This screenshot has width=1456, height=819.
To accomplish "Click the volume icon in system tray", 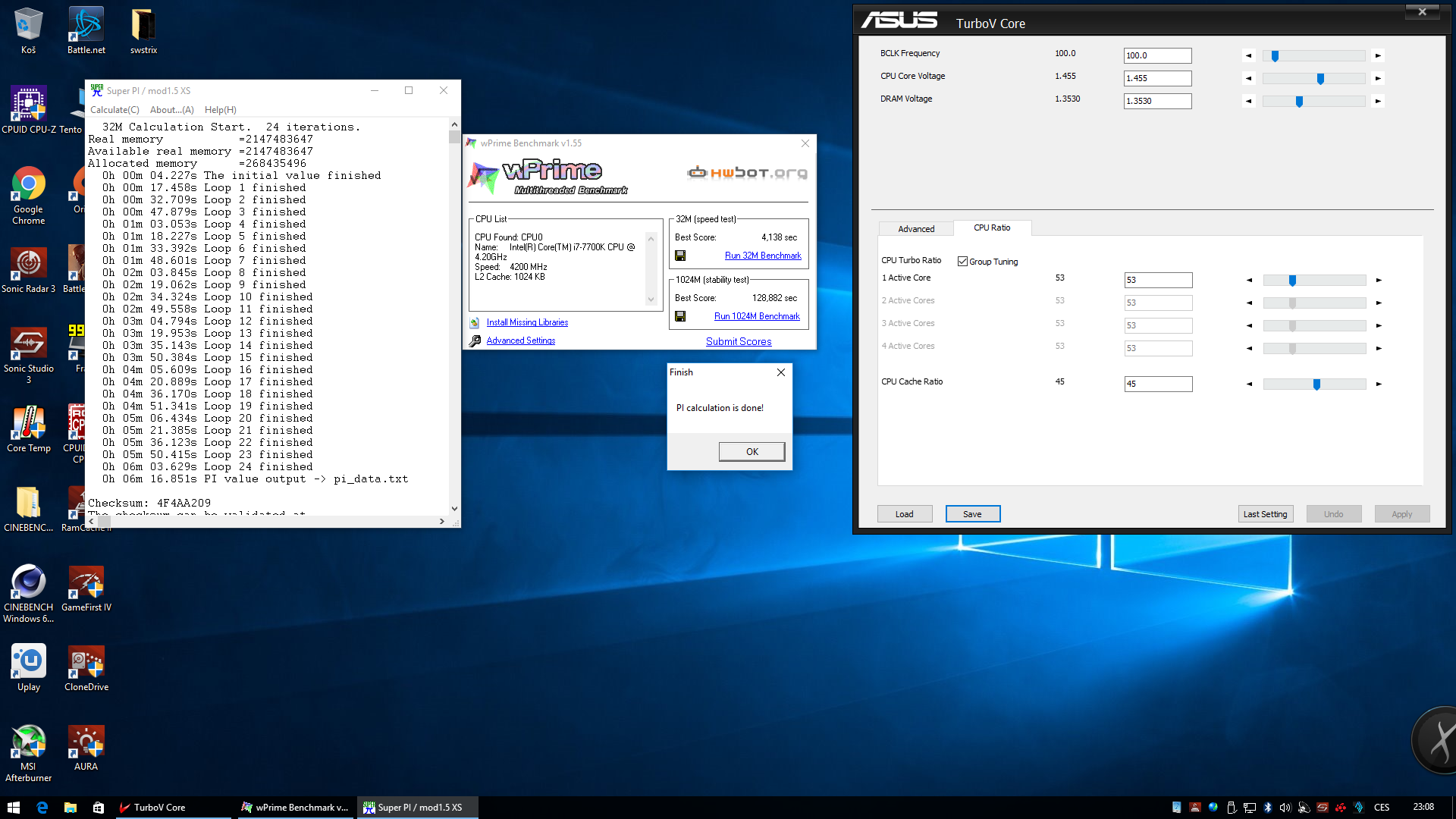I will [x=1285, y=808].
